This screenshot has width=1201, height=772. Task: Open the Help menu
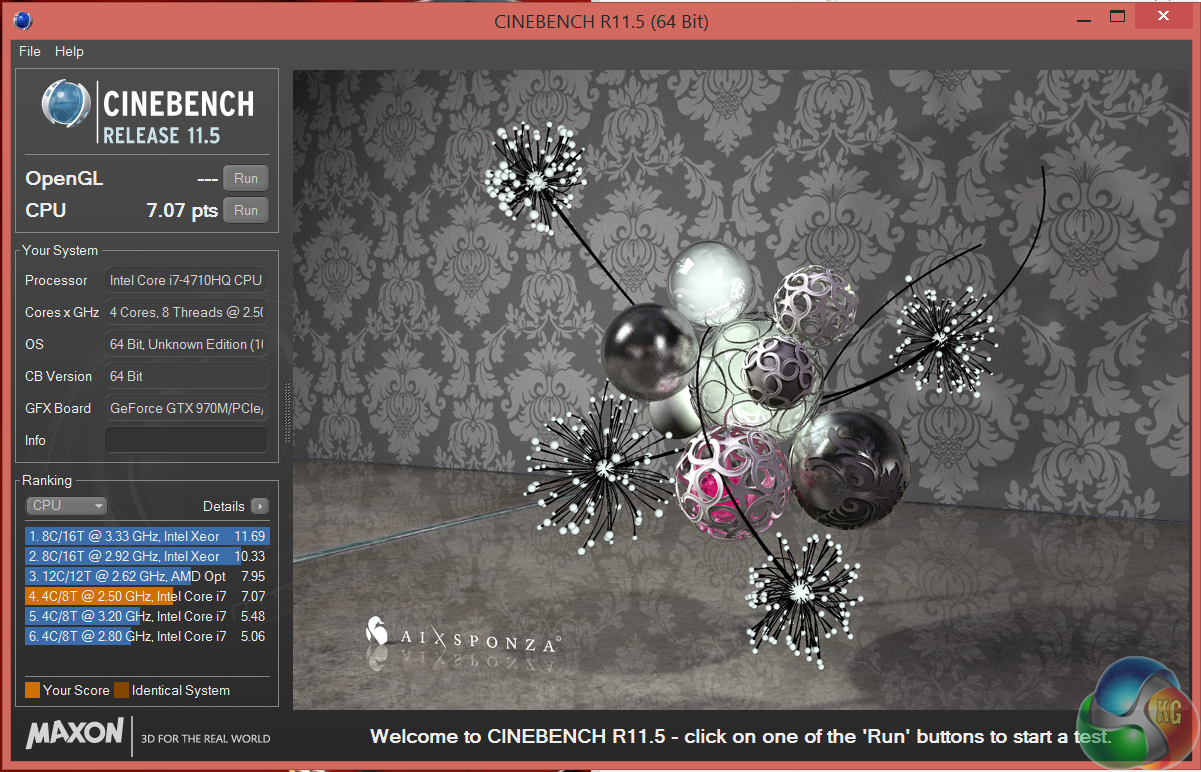(69, 51)
